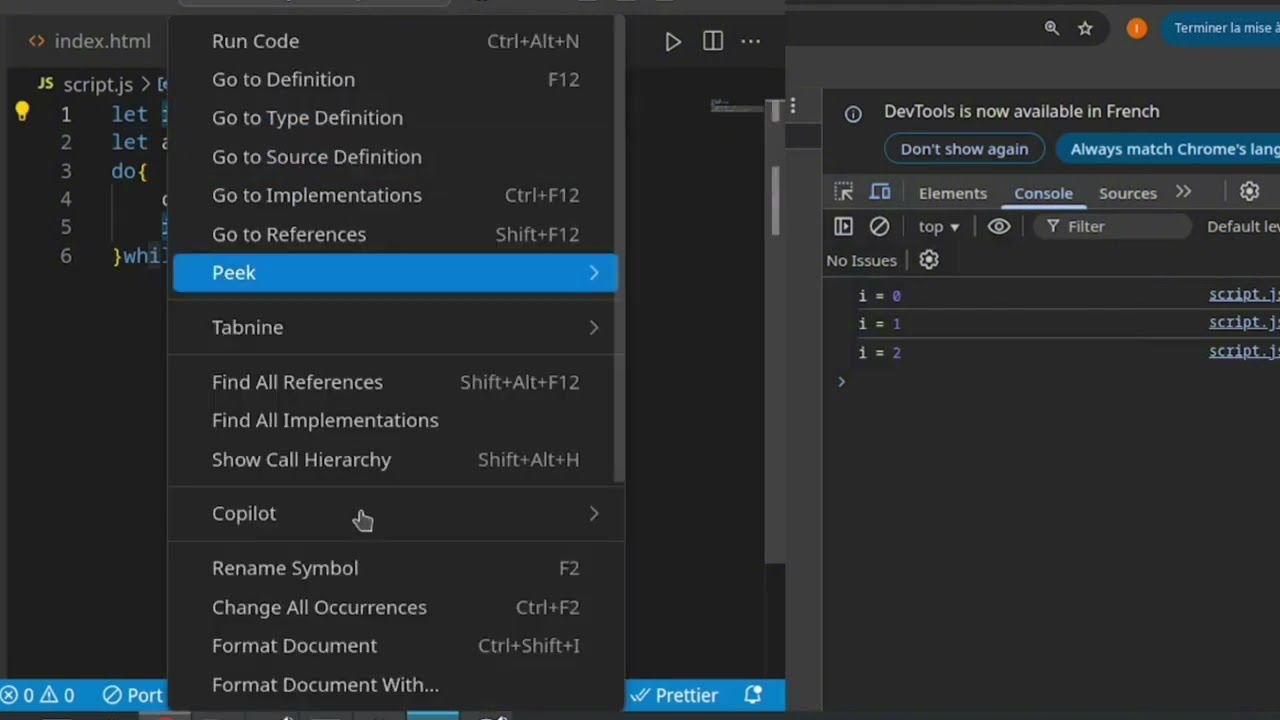
Task: Expand the console prompt arrow
Action: coord(841,381)
